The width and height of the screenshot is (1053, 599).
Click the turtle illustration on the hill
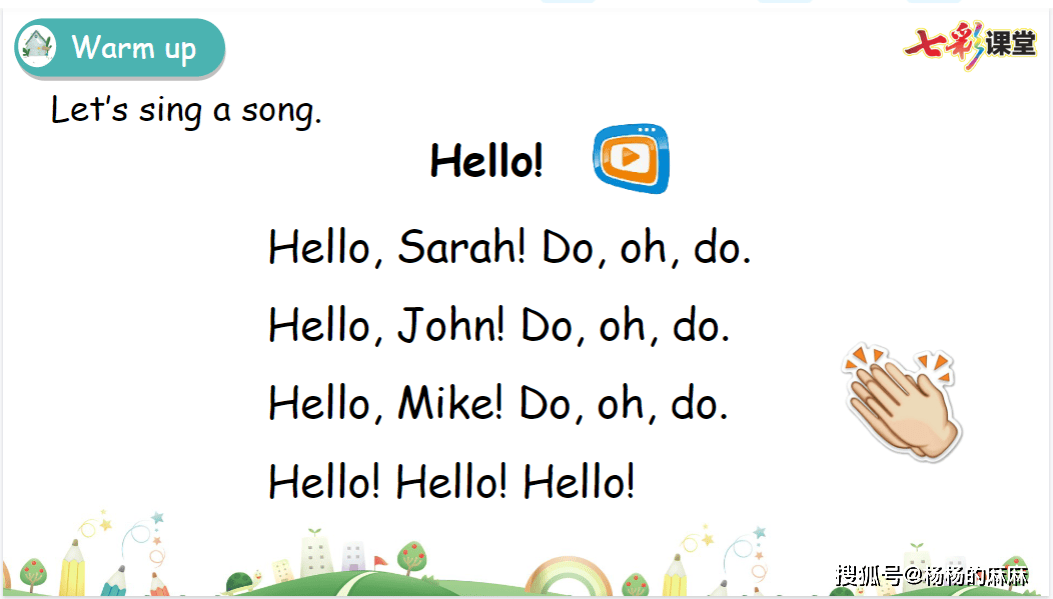pos(239,580)
